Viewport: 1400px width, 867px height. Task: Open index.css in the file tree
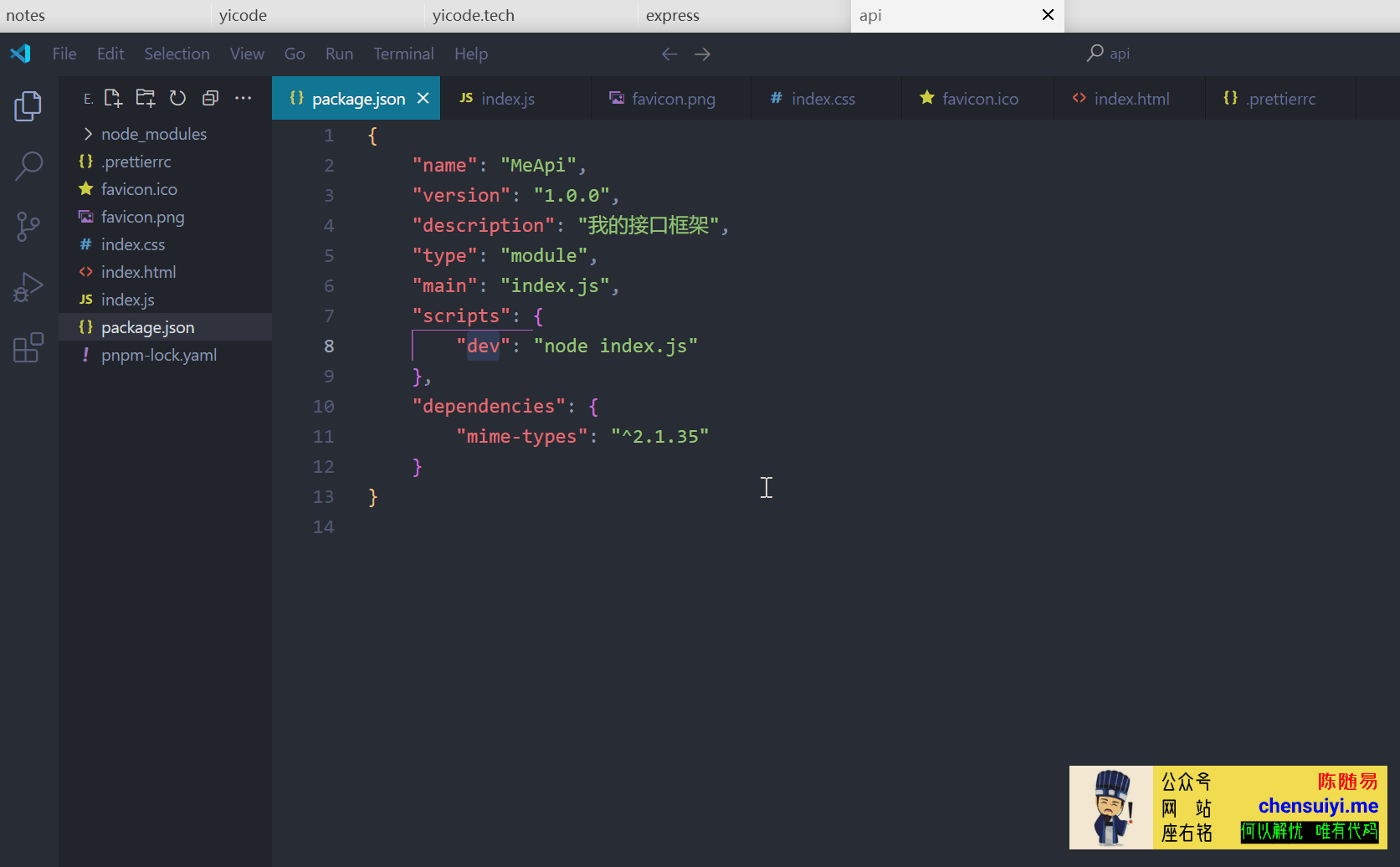(165, 244)
